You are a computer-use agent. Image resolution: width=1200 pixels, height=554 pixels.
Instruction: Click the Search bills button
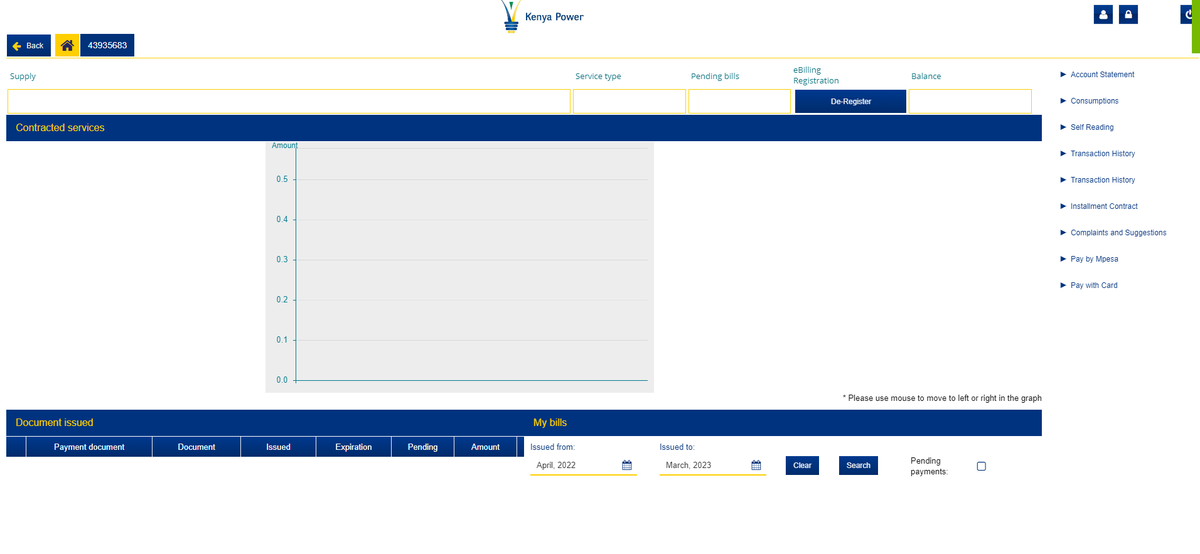click(x=858, y=465)
